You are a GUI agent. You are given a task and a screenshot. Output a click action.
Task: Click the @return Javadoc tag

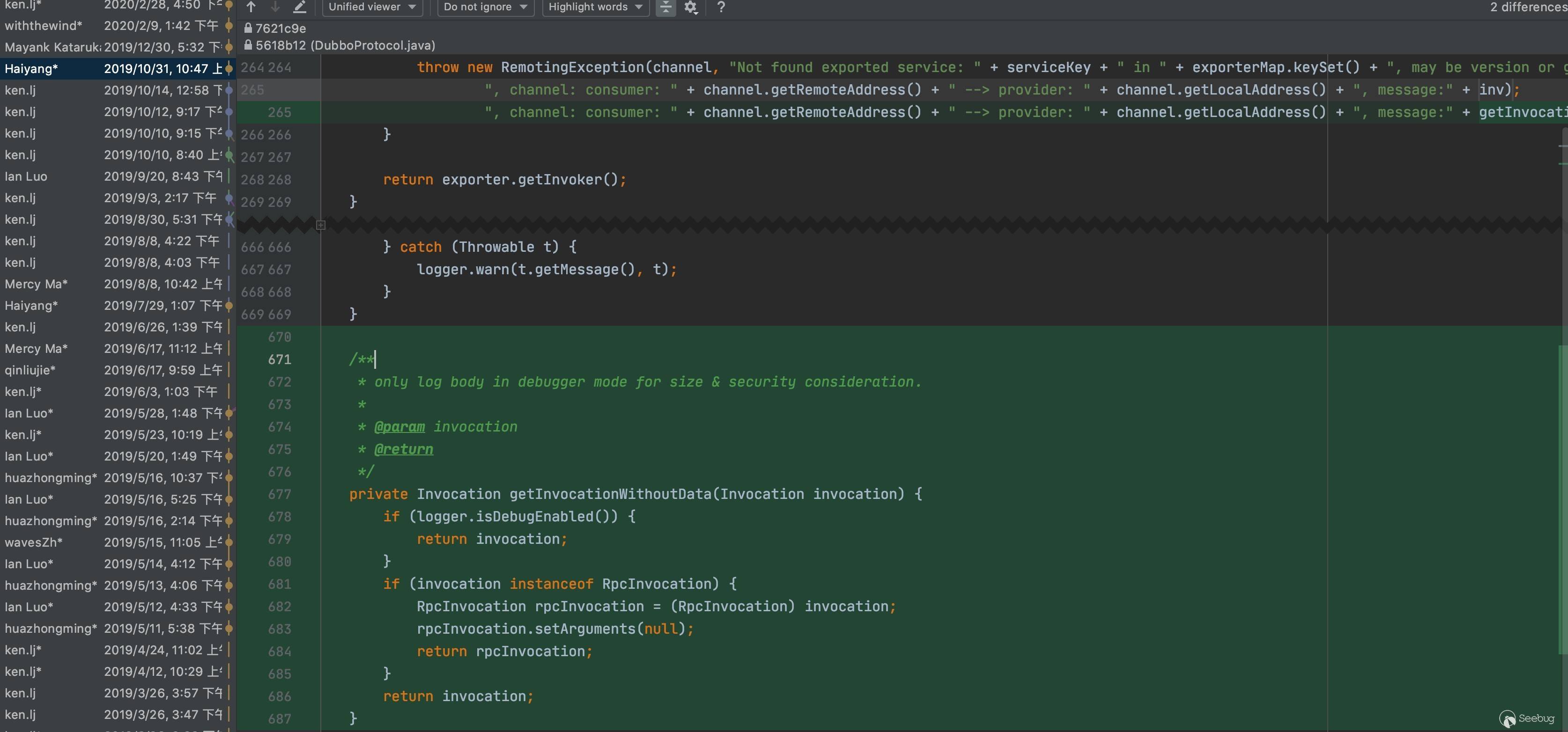coord(404,450)
